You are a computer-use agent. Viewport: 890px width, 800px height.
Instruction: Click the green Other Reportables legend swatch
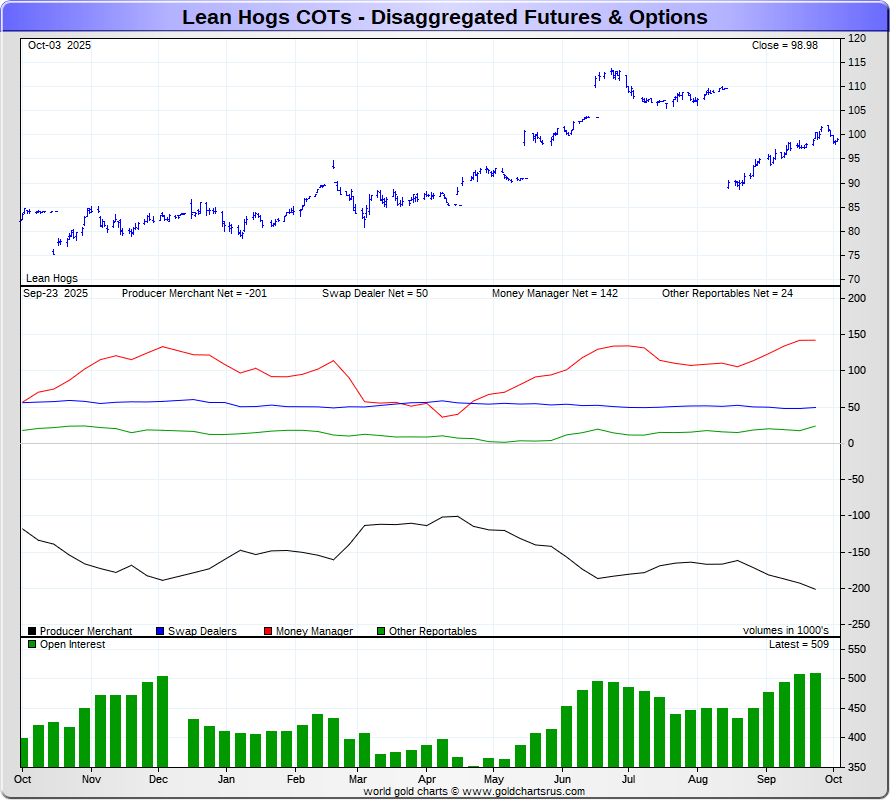click(380, 631)
